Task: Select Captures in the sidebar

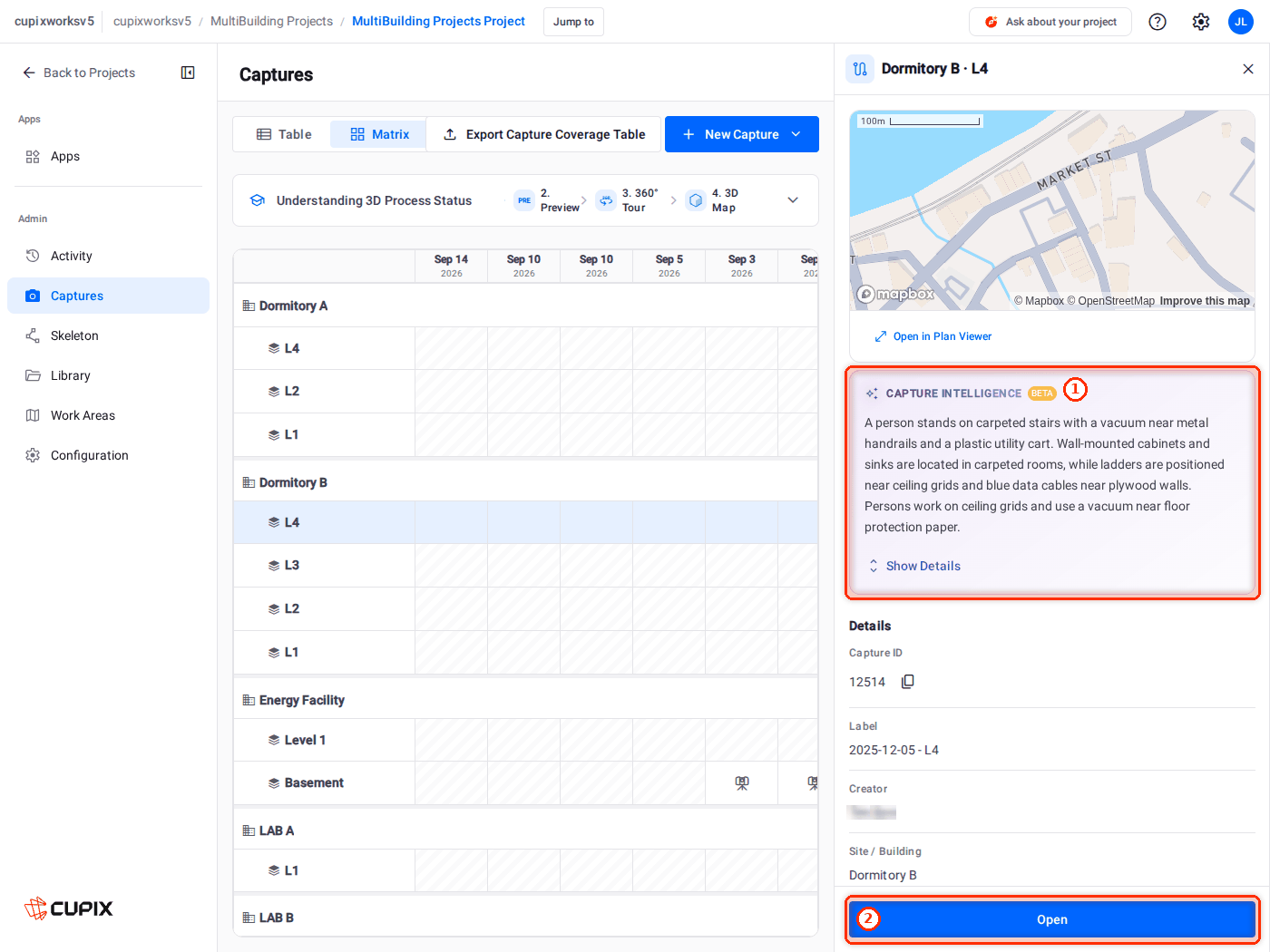Action: click(109, 296)
